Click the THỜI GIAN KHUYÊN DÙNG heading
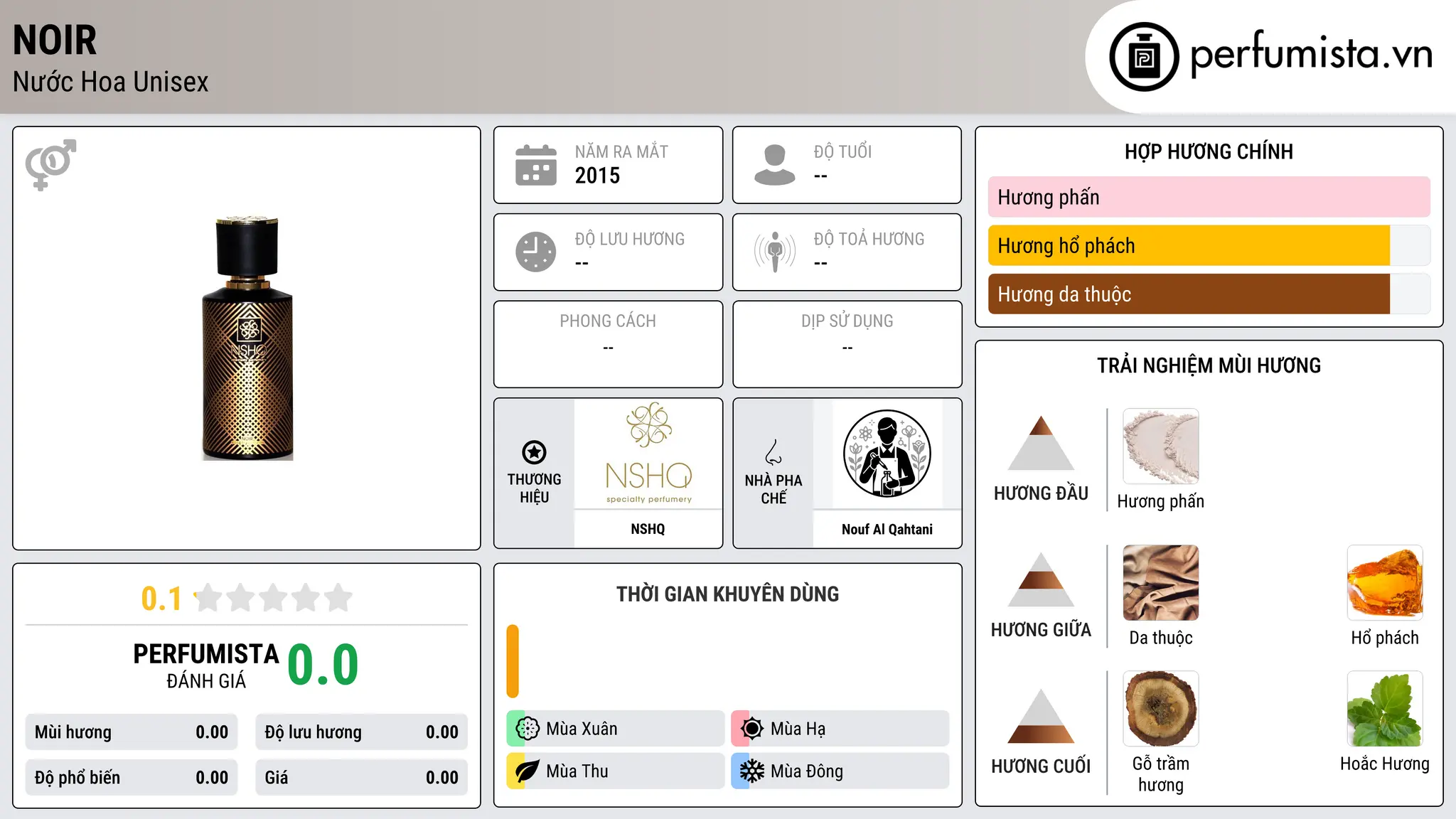1456x819 pixels. 727,594
